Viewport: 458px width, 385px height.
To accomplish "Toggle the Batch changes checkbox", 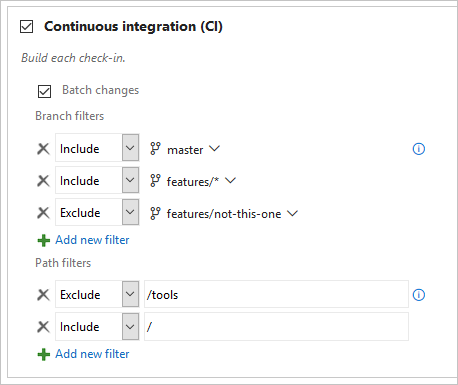I will coord(44,91).
